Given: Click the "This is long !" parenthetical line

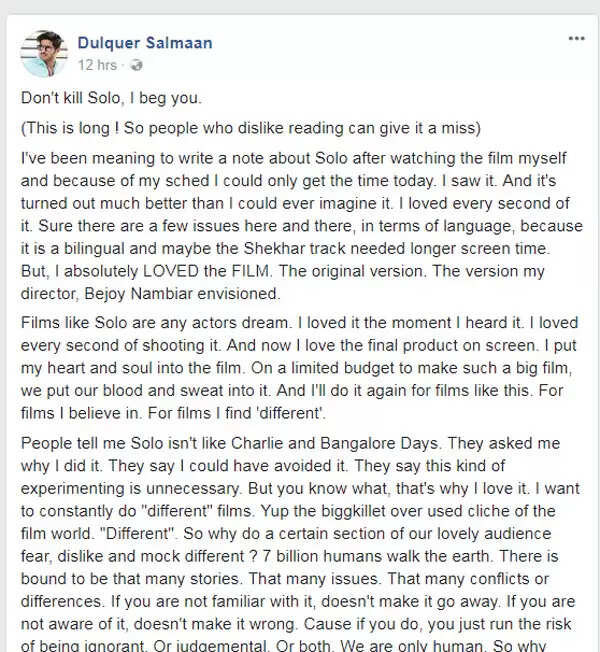Looking at the screenshot, I should pos(251,128).
